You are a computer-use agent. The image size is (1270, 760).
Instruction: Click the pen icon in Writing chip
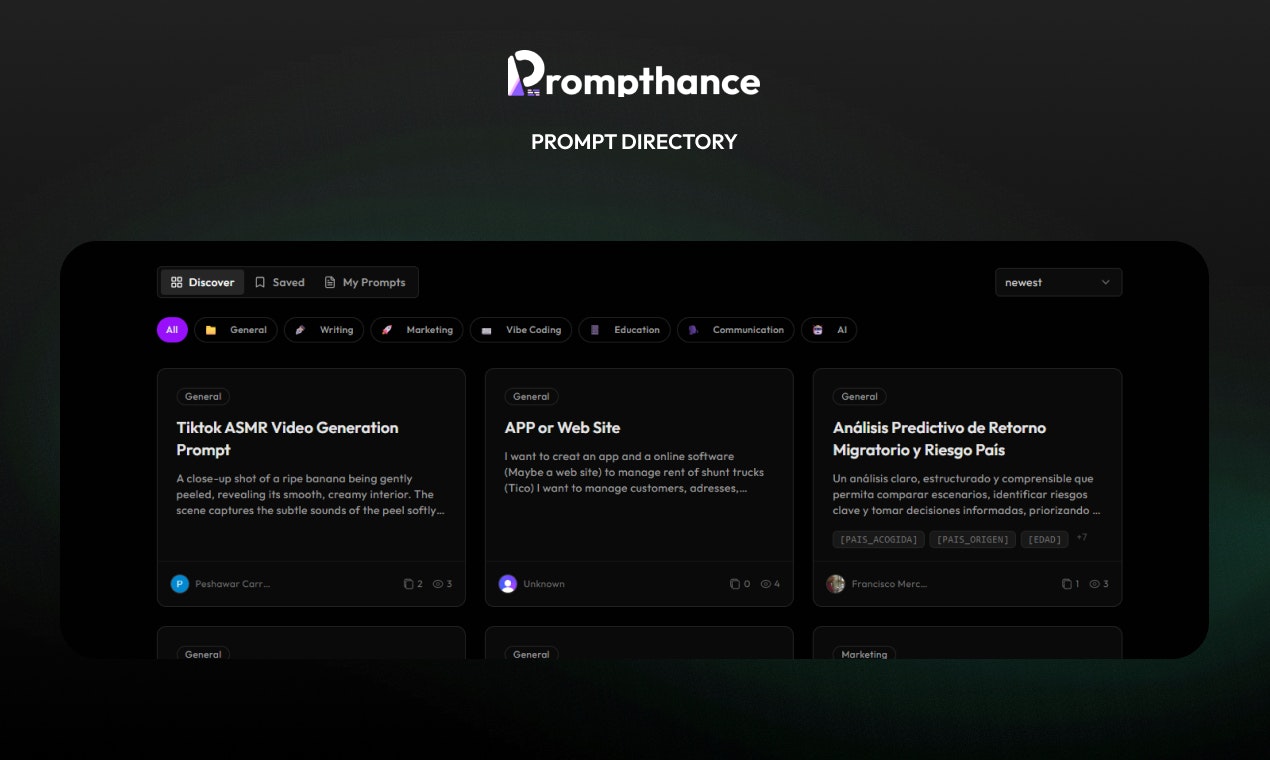301,330
